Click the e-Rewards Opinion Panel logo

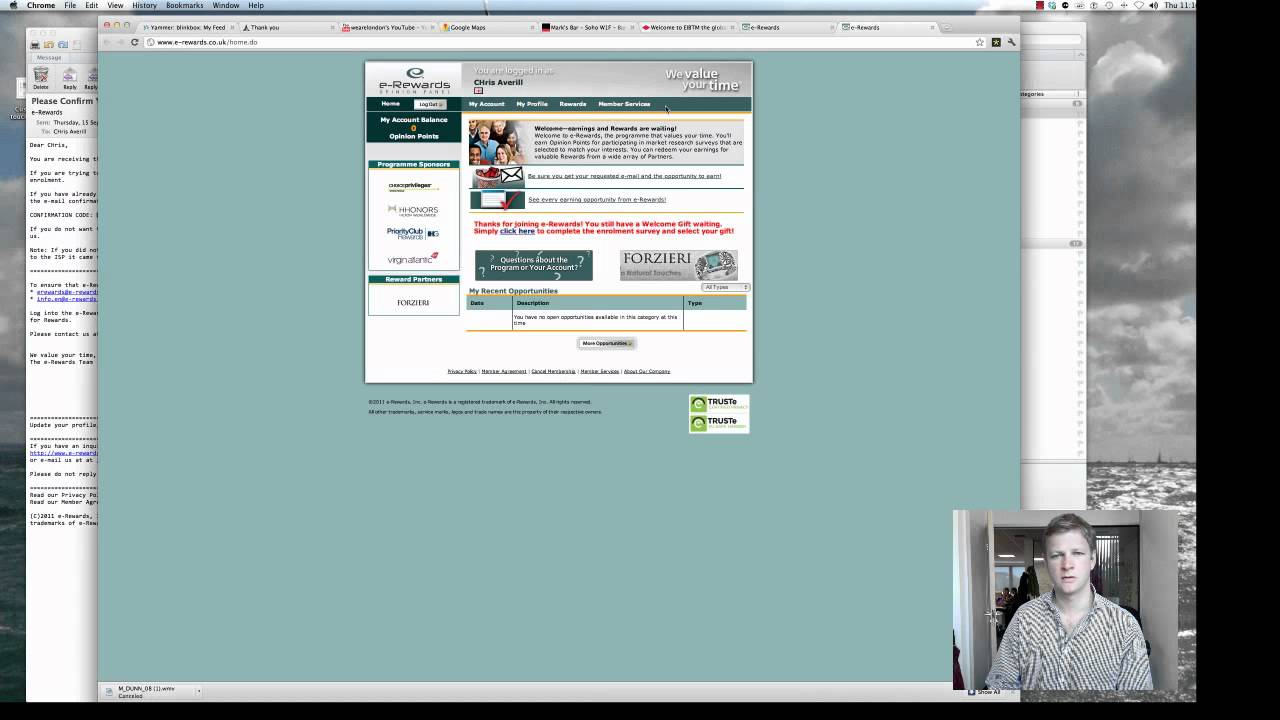point(414,80)
